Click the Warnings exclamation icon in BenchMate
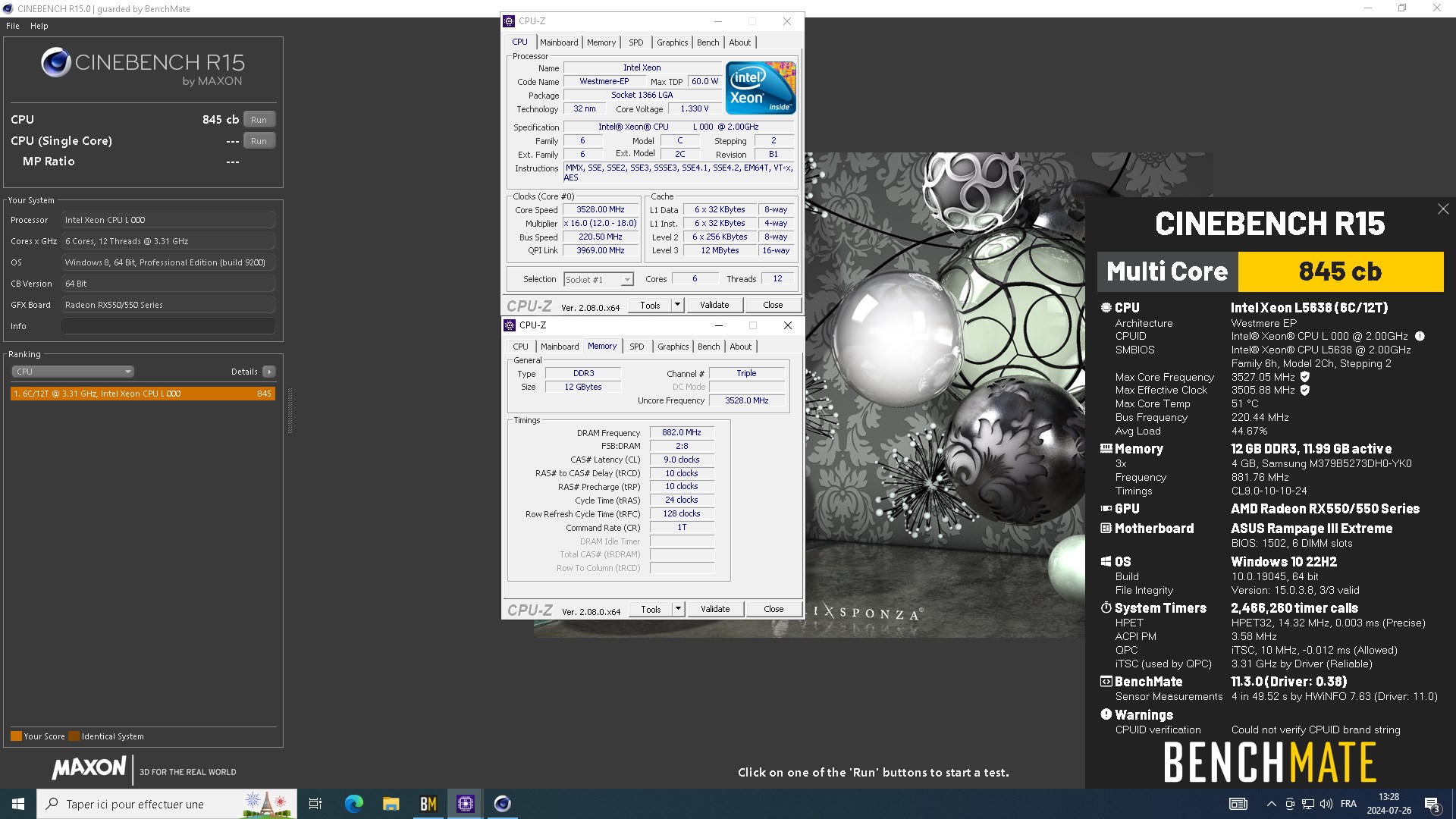 [1106, 714]
